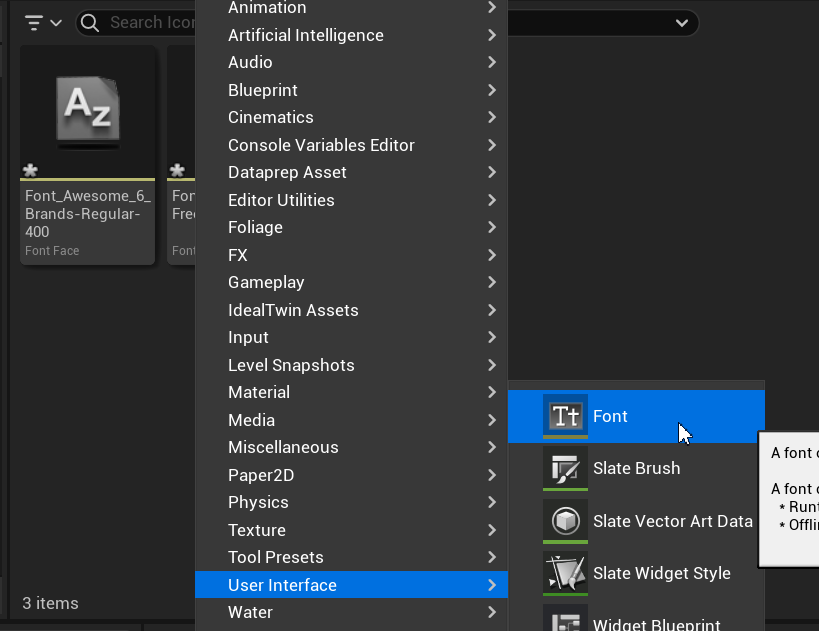The width and height of the screenshot is (819, 631).
Task: Click the Slate Widget Style icon
Action: (565, 573)
